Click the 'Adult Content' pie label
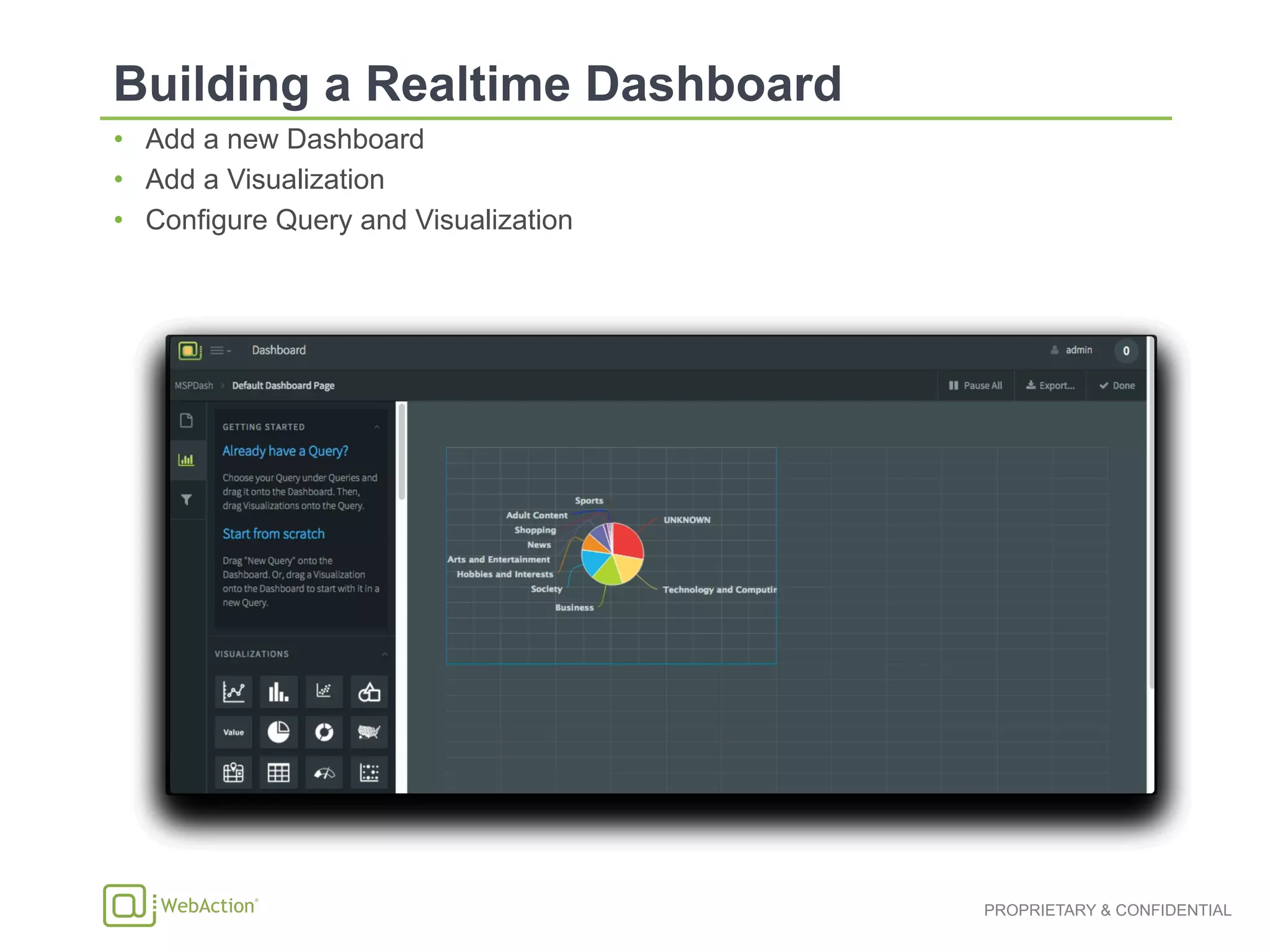Image resolution: width=1270 pixels, height=952 pixels. pos(536,516)
